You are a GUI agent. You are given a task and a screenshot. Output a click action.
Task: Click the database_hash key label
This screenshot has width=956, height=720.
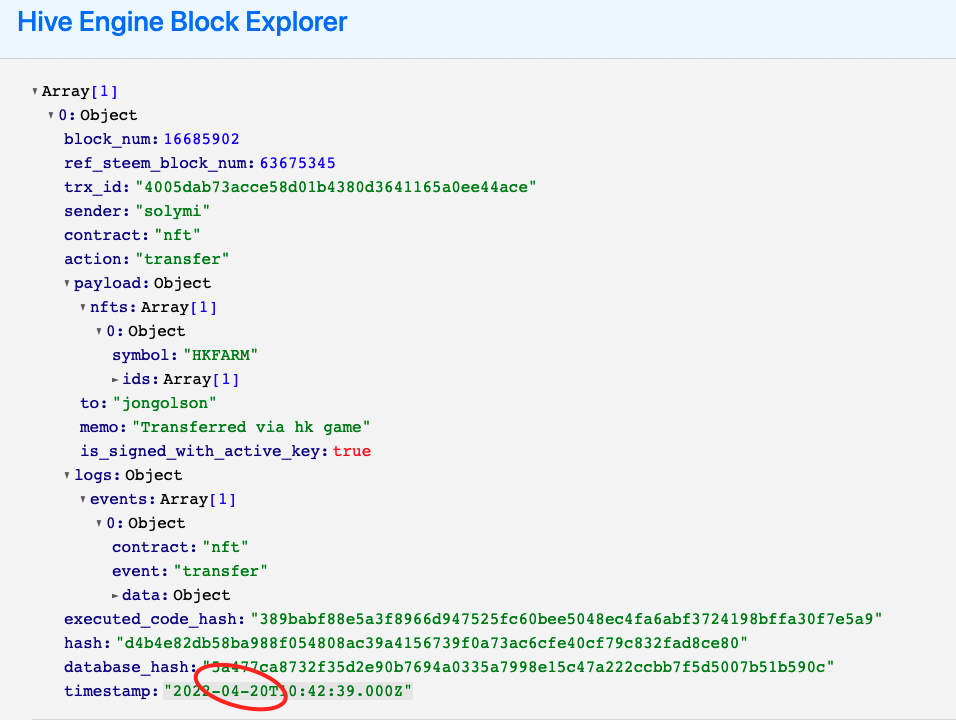click(130, 667)
